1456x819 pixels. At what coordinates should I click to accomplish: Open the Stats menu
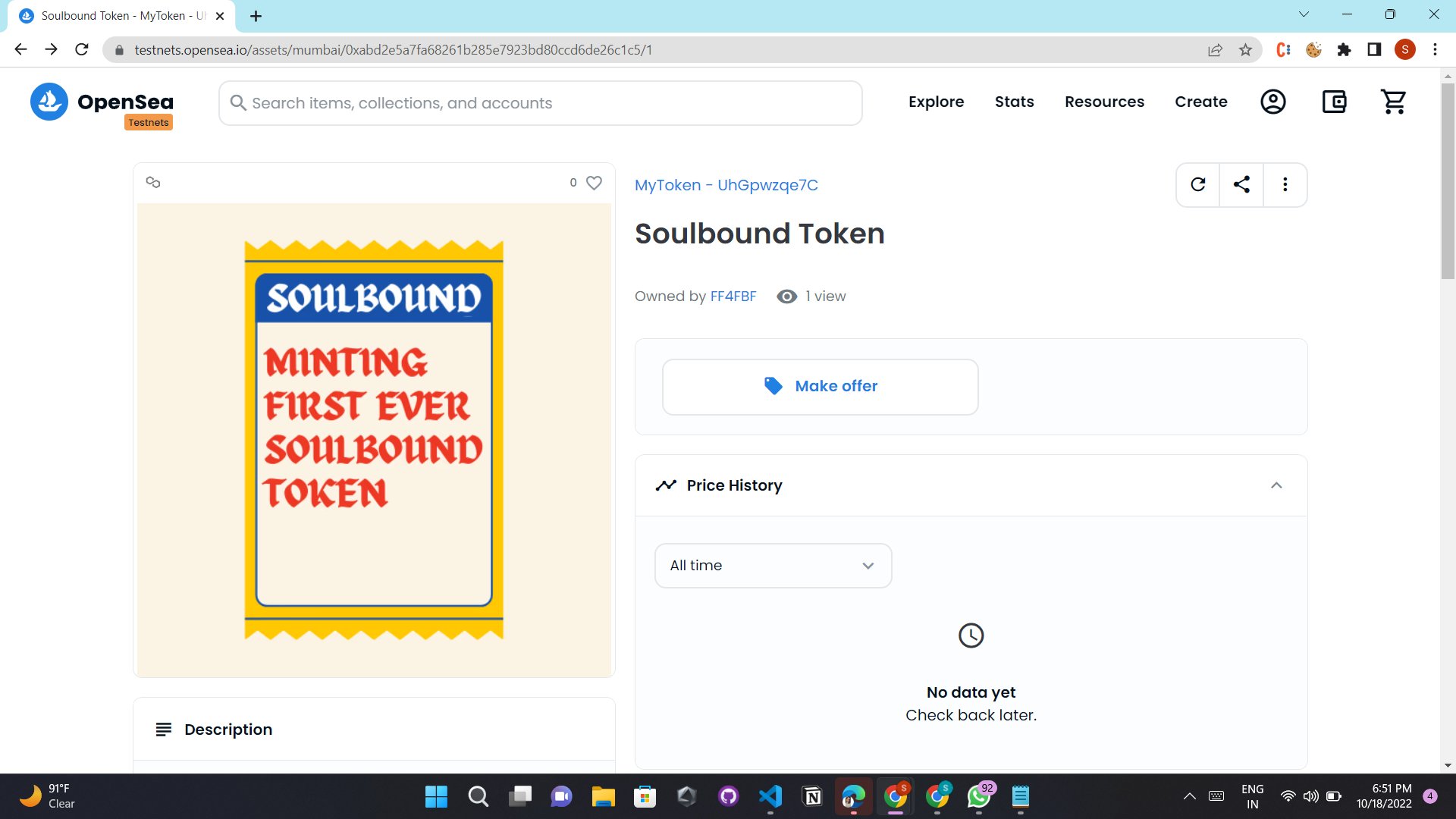1014,102
